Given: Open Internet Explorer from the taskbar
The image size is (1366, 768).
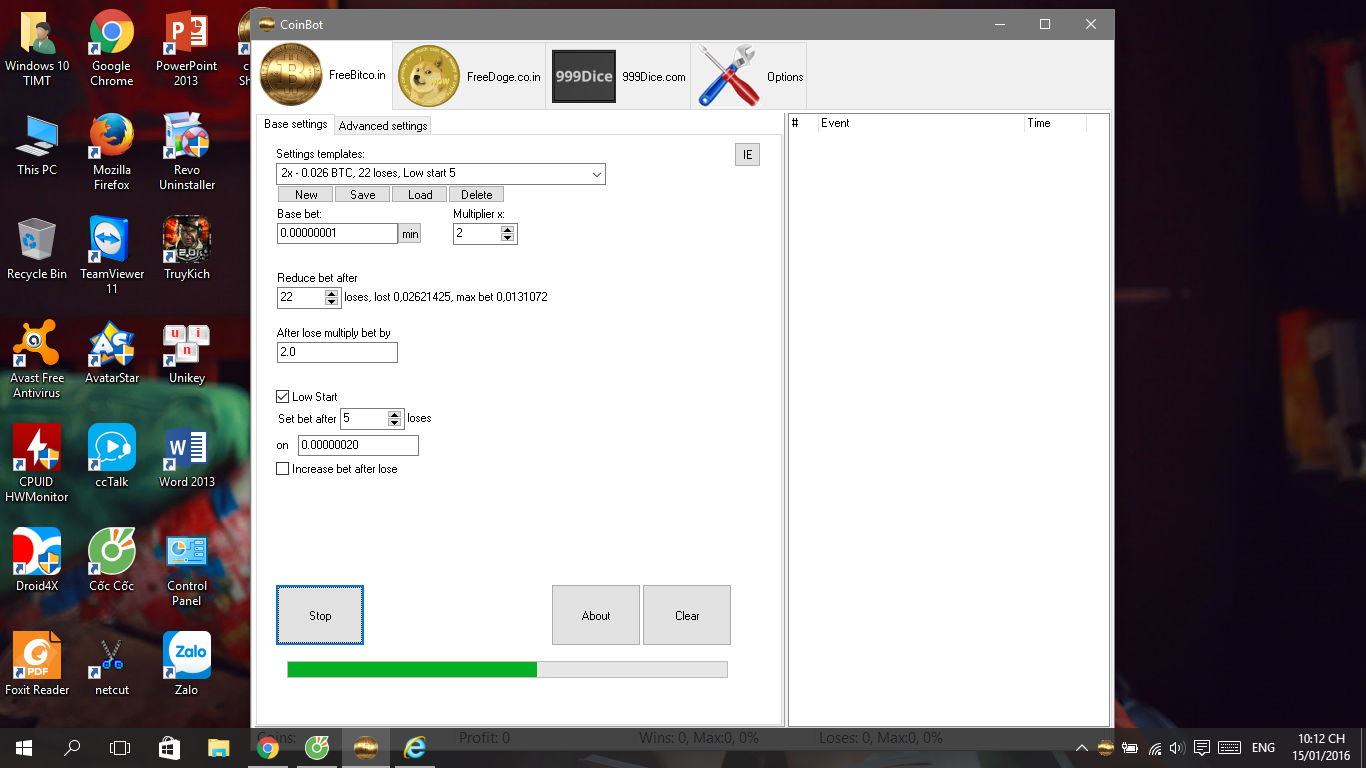Looking at the screenshot, I should 414,748.
